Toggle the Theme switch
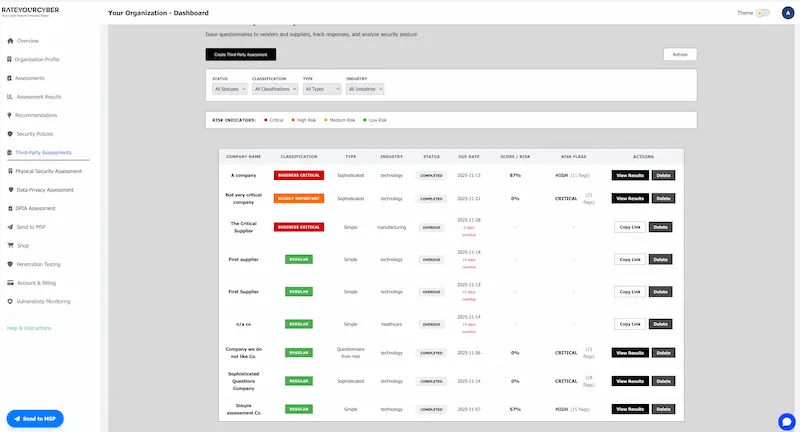The image size is (800, 432). coord(763,13)
